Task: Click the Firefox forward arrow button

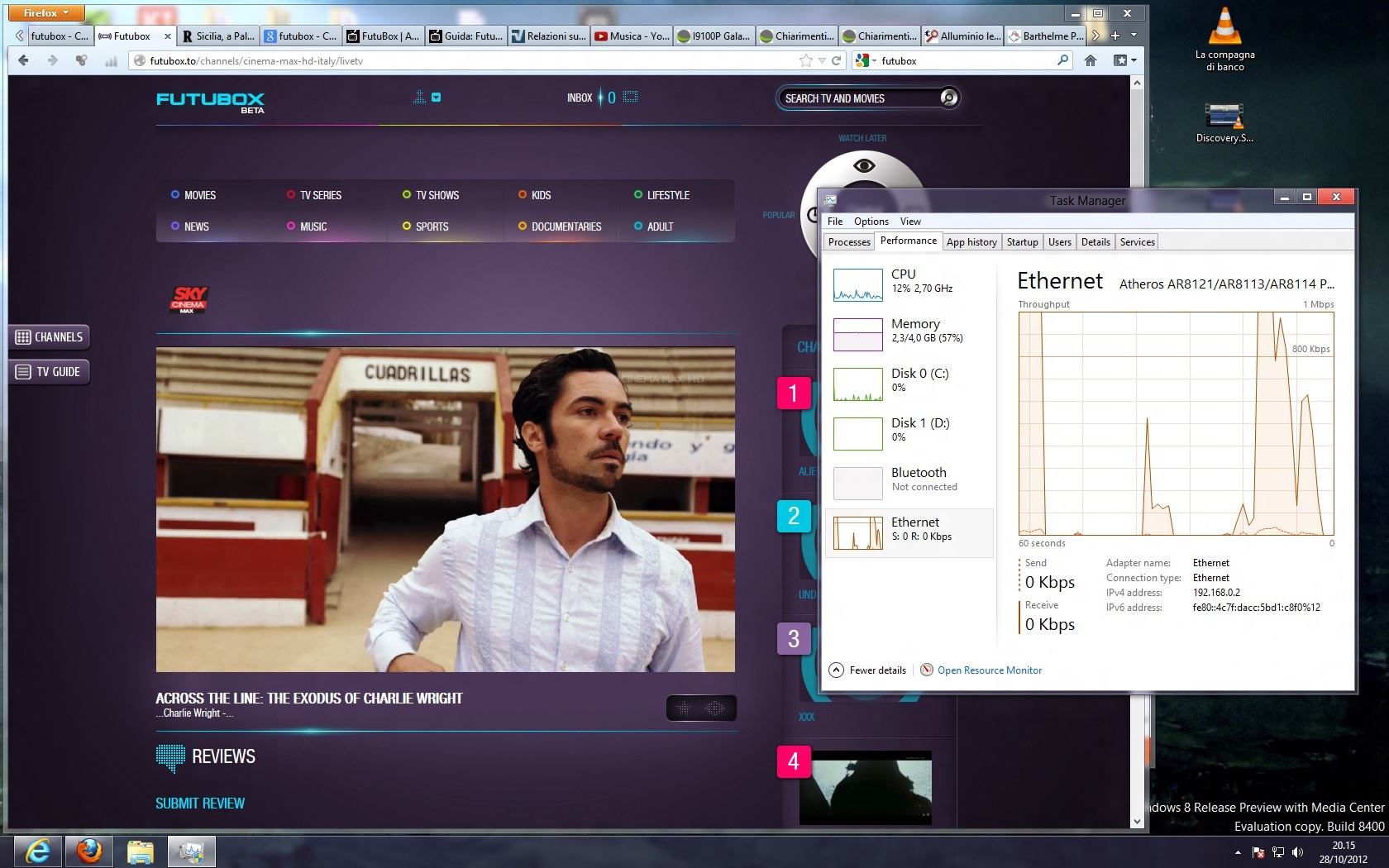Action: (x=53, y=60)
